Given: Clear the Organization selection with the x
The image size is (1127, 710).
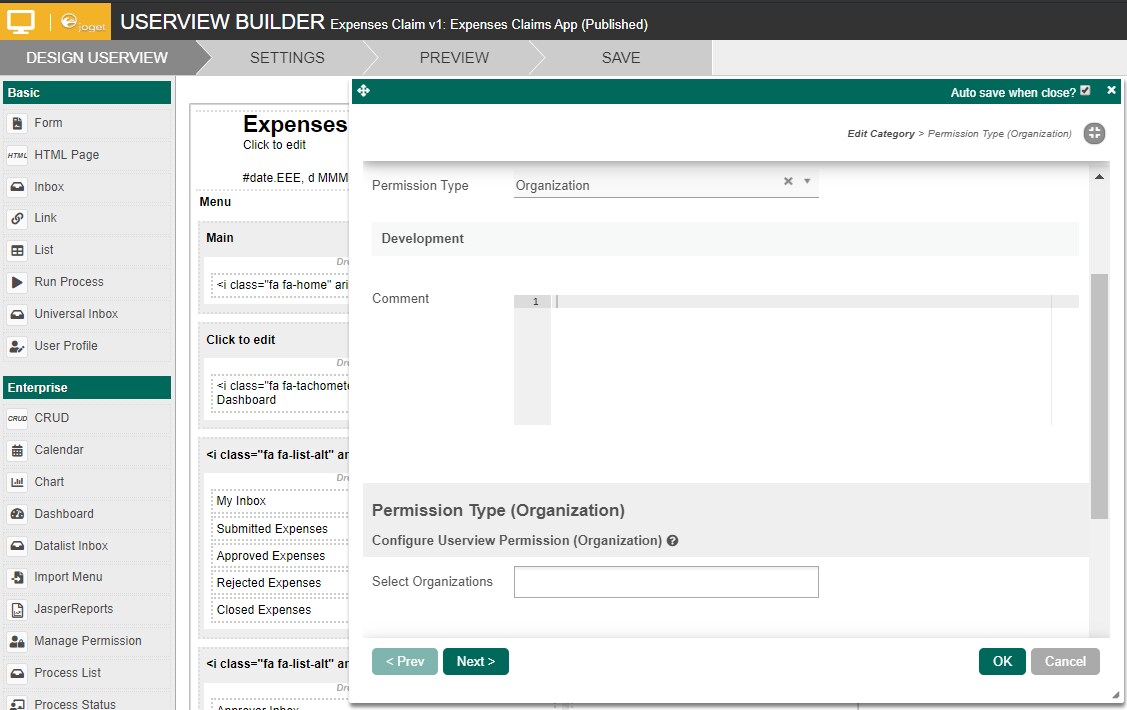Looking at the screenshot, I should 788,181.
